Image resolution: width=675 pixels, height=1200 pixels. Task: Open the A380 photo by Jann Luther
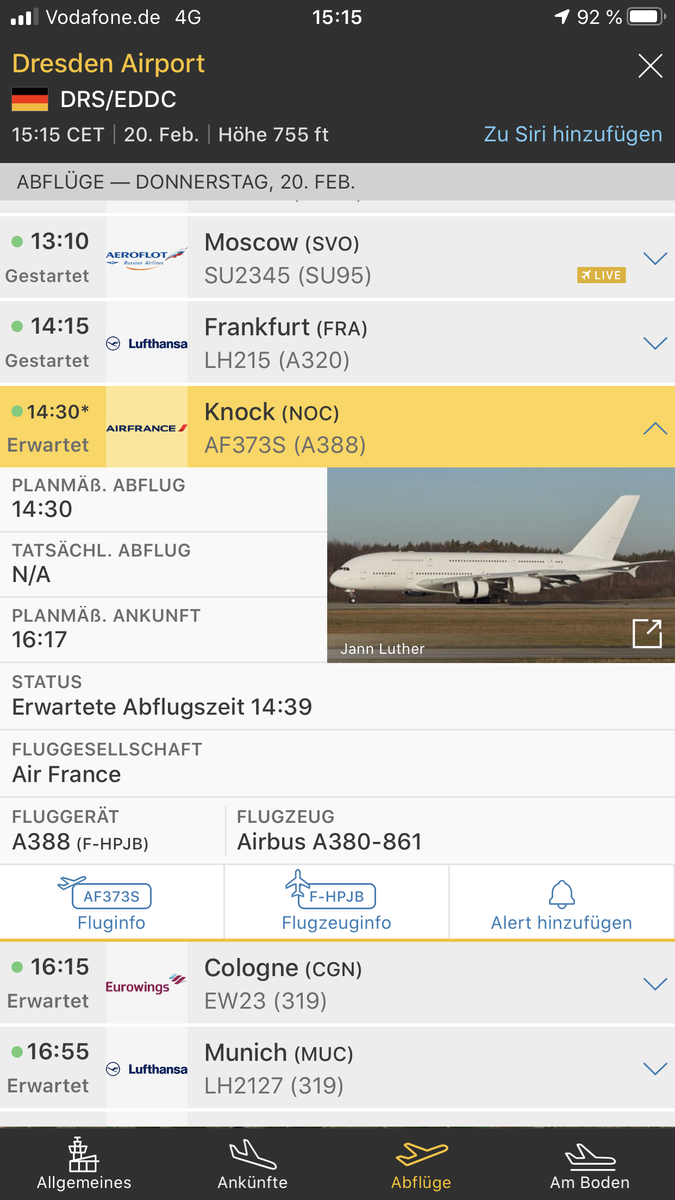click(x=501, y=565)
